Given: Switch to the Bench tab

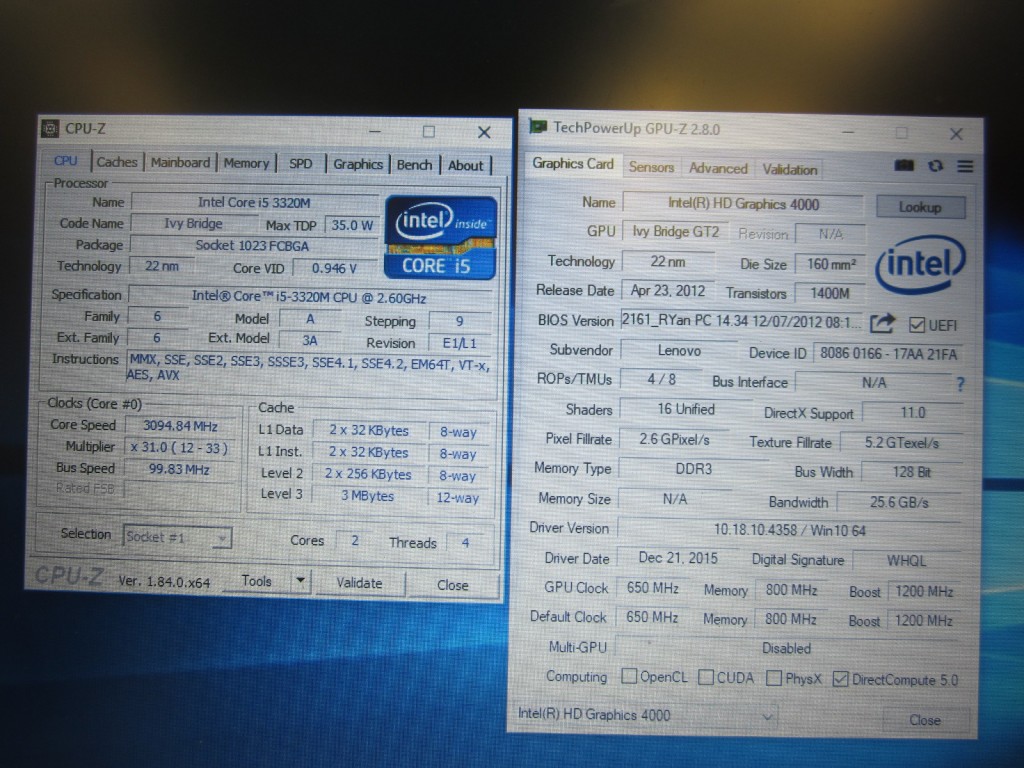Looking at the screenshot, I should [415, 165].
